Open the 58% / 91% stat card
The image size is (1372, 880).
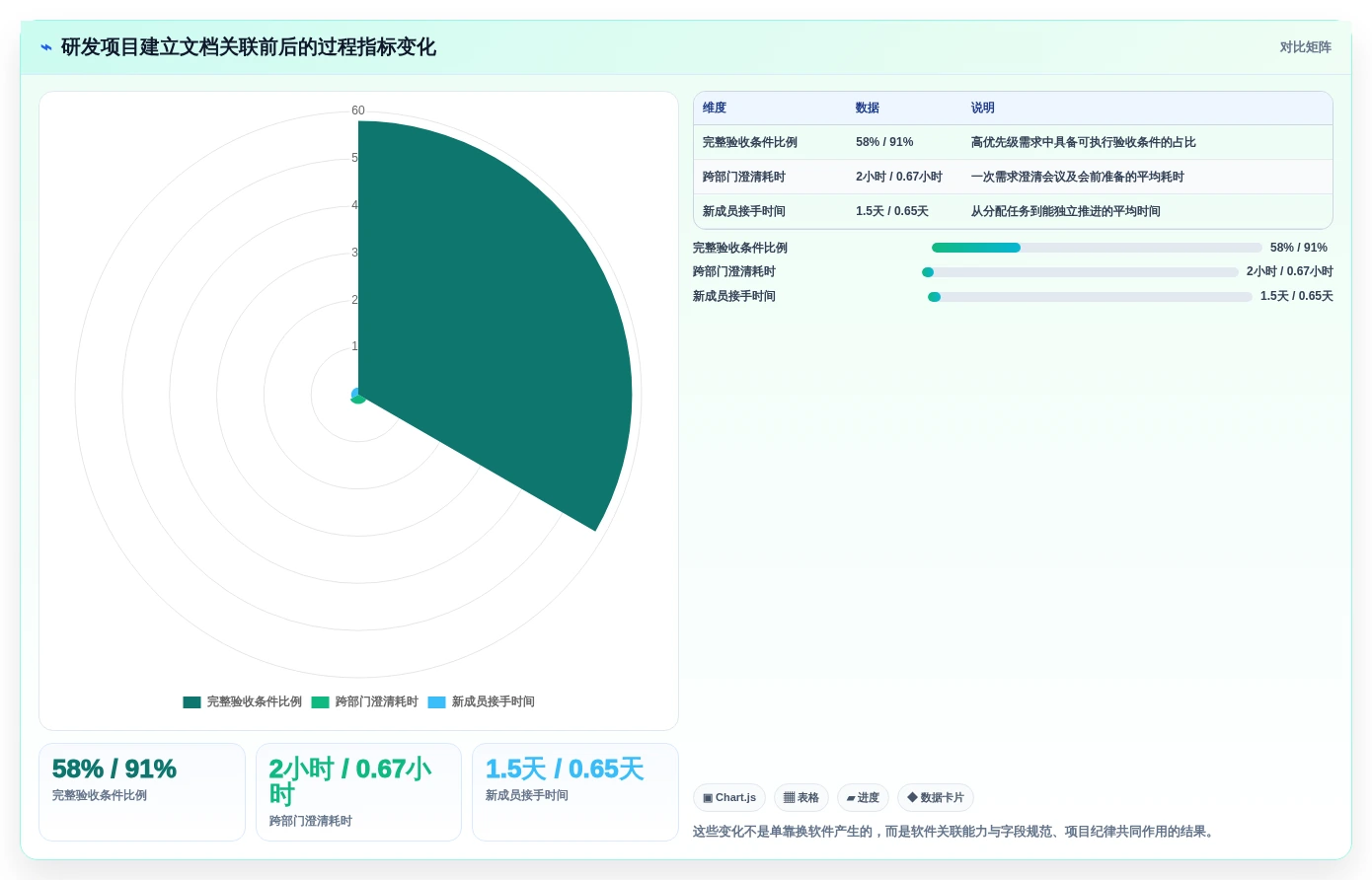pyautogui.click(x=142, y=792)
